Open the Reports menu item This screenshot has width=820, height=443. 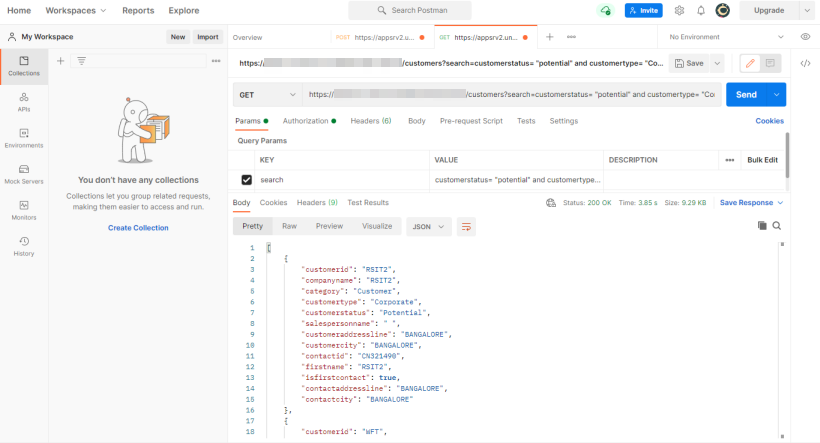click(138, 10)
